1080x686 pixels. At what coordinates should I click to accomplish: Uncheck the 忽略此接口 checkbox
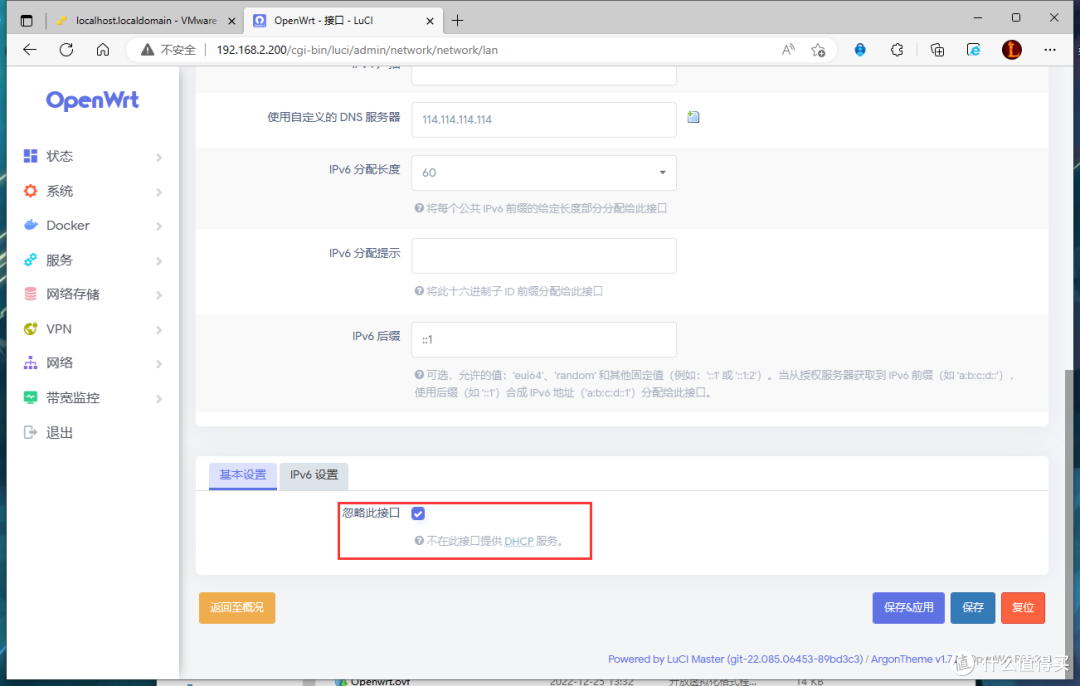pos(418,513)
